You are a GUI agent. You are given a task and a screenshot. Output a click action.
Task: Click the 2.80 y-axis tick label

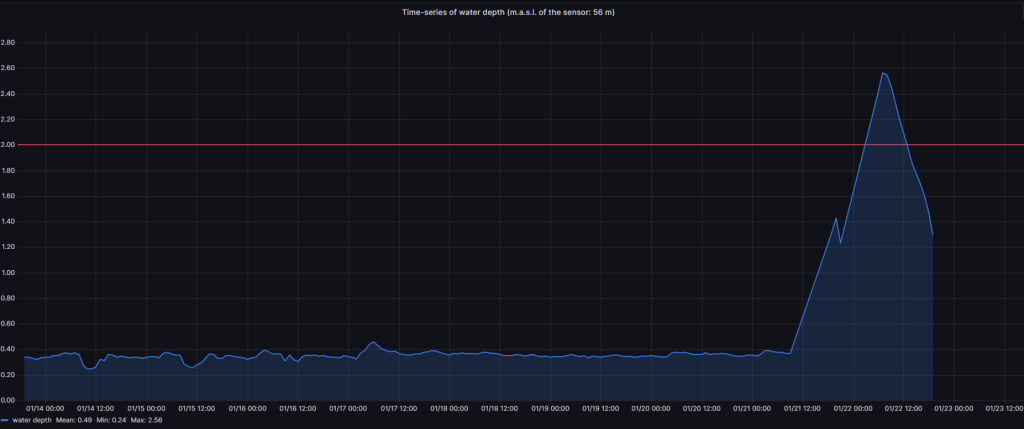coord(9,43)
